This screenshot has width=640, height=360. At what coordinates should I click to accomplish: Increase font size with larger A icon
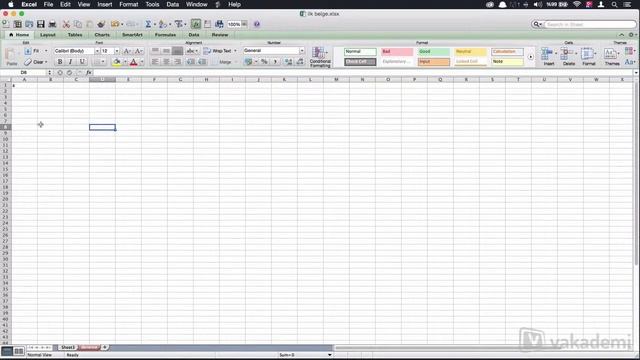click(x=127, y=51)
